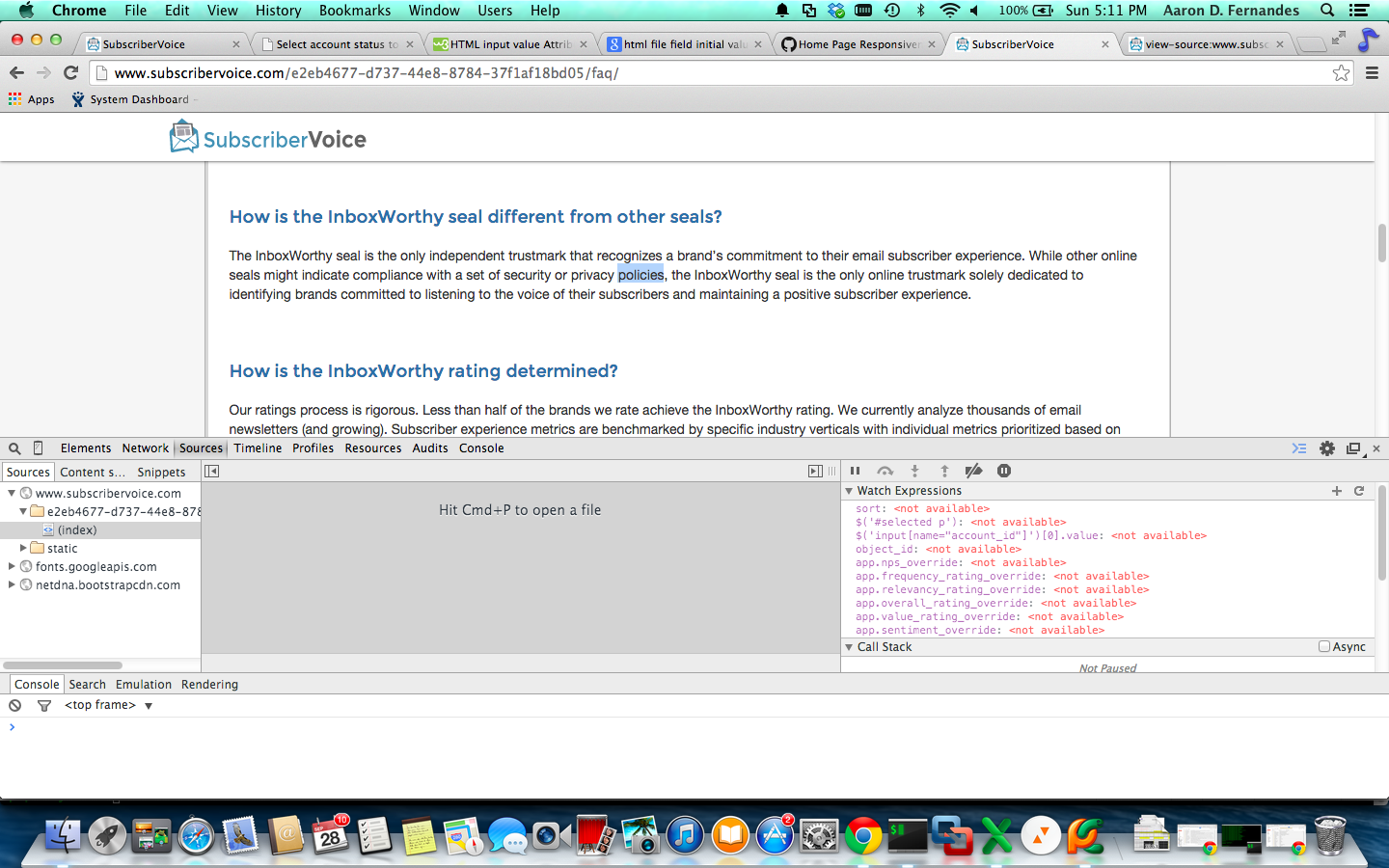
Task: Switch to the Select account status tab
Action: (338, 44)
